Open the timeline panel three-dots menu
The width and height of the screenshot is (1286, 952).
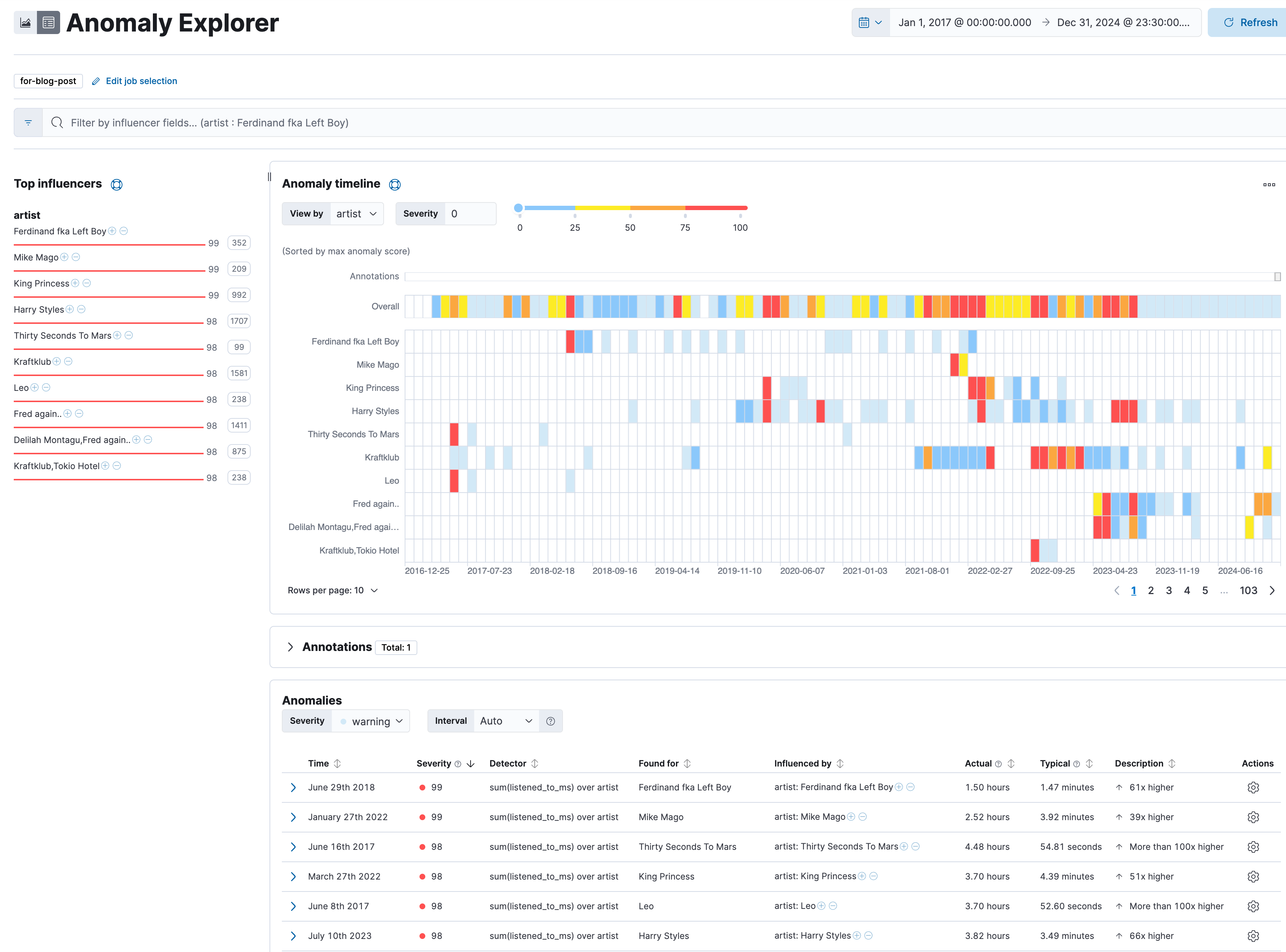tap(1269, 184)
